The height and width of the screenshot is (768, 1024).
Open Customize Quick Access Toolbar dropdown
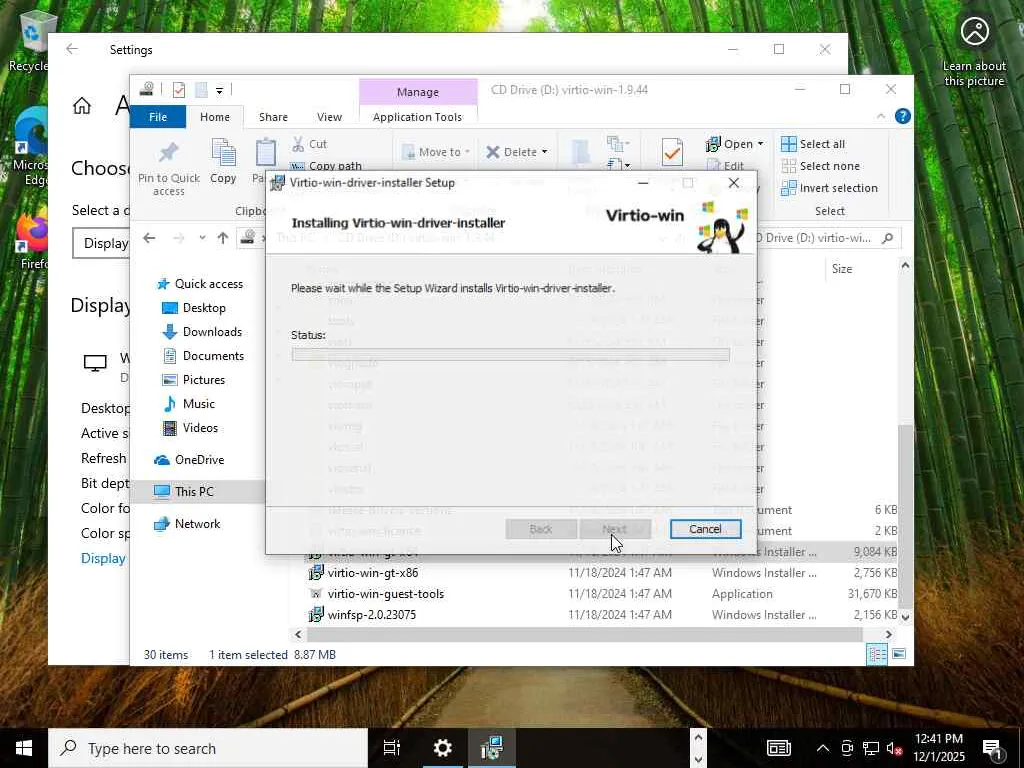point(219,91)
